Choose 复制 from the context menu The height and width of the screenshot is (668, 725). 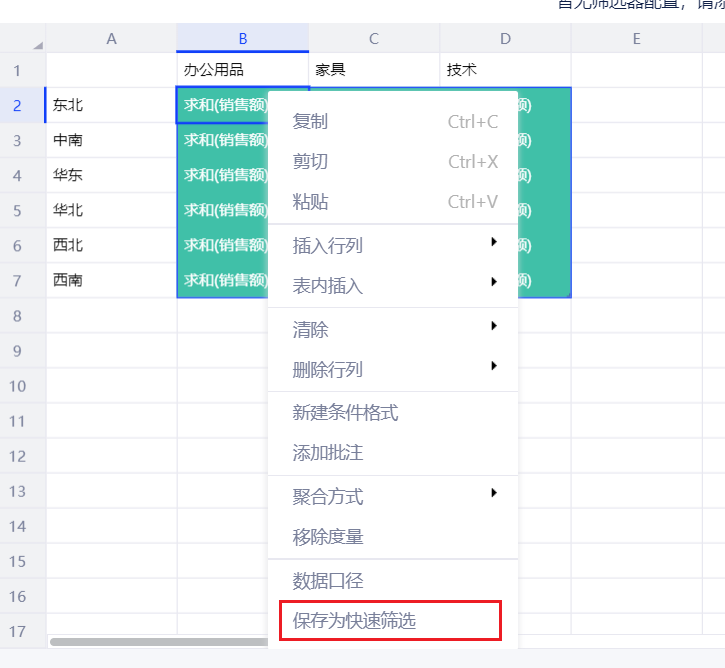pos(310,122)
